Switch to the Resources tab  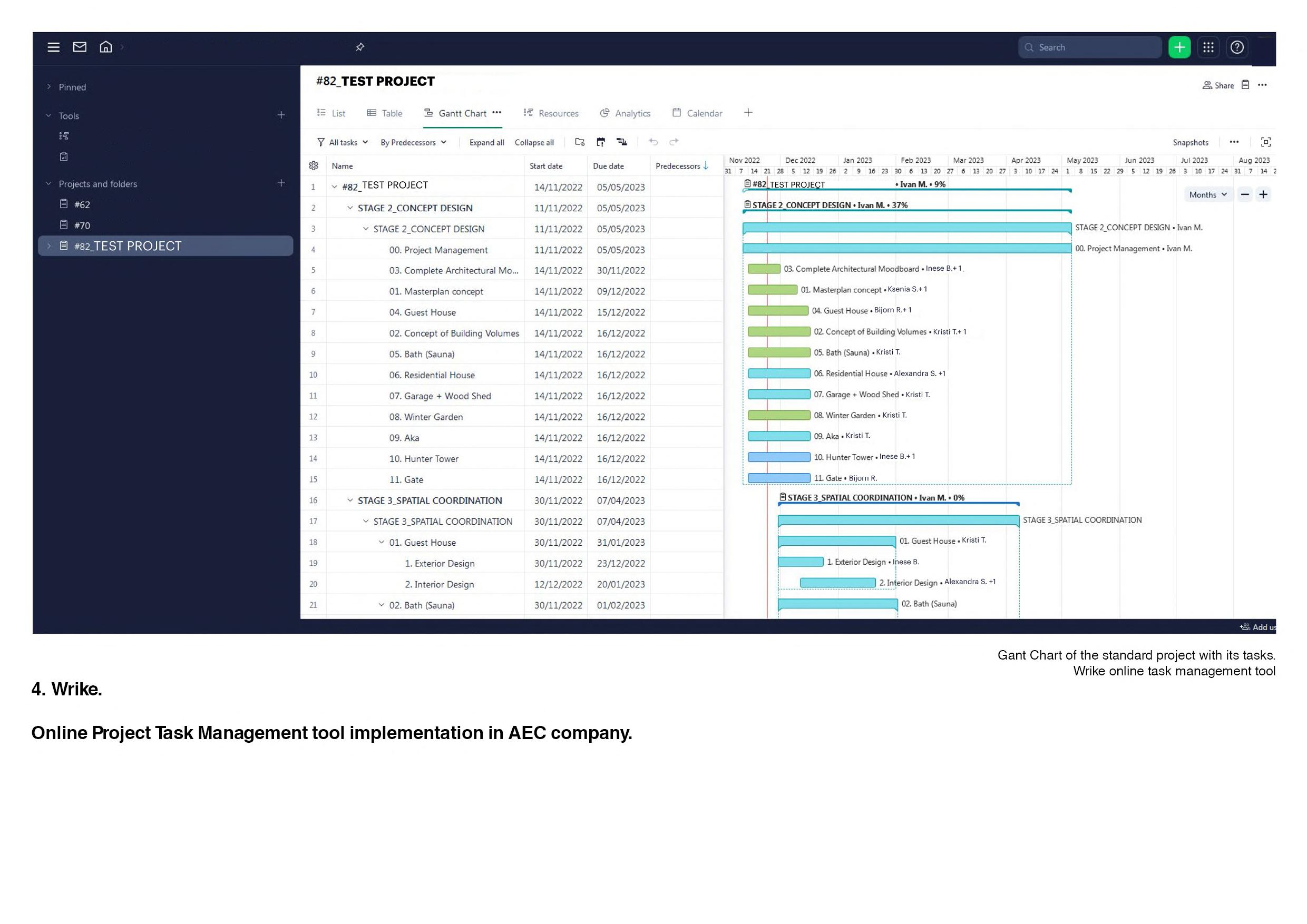coord(551,113)
